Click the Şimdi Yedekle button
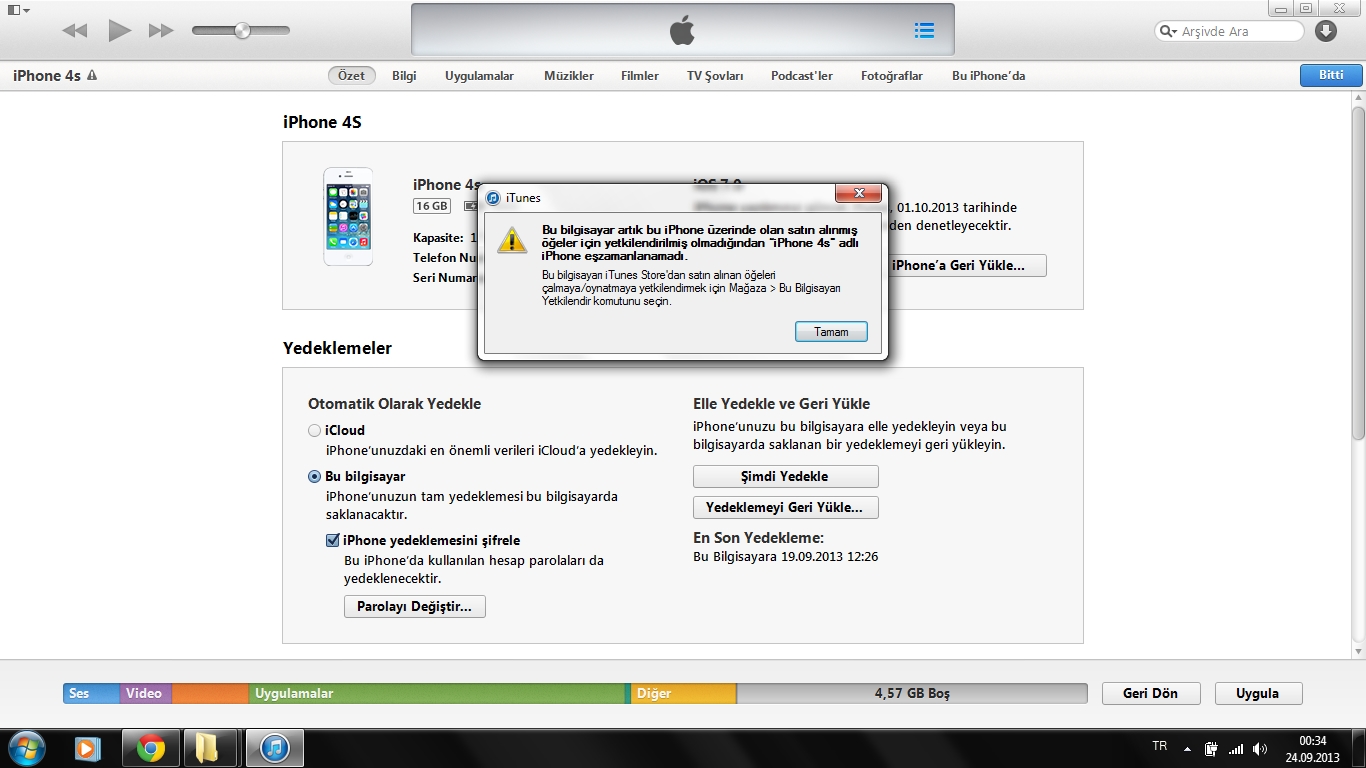This screenshot has width=1366, height=768. click(785, 476)
